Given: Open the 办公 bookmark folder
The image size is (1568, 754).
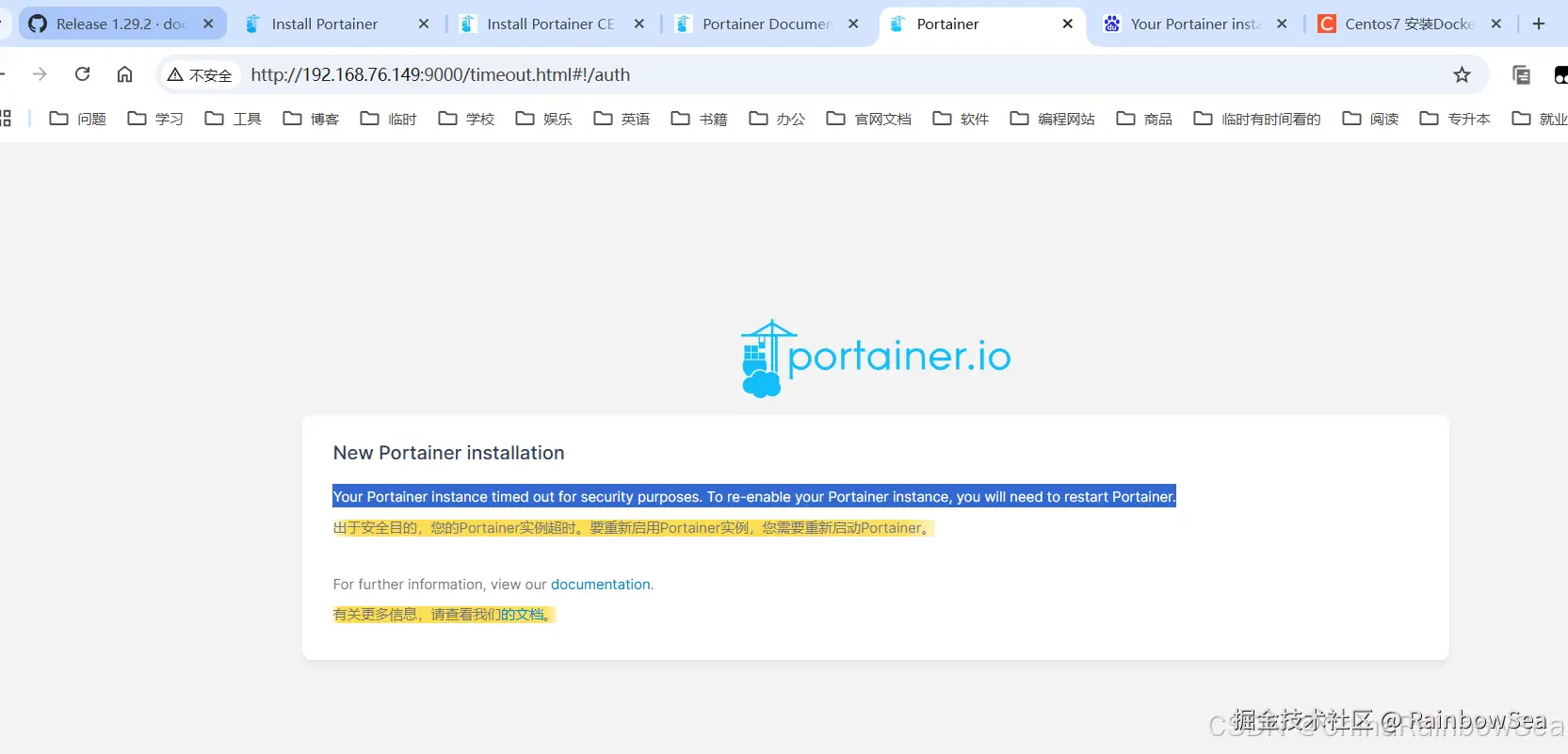Looking at the screenshot, I should 777,119.
